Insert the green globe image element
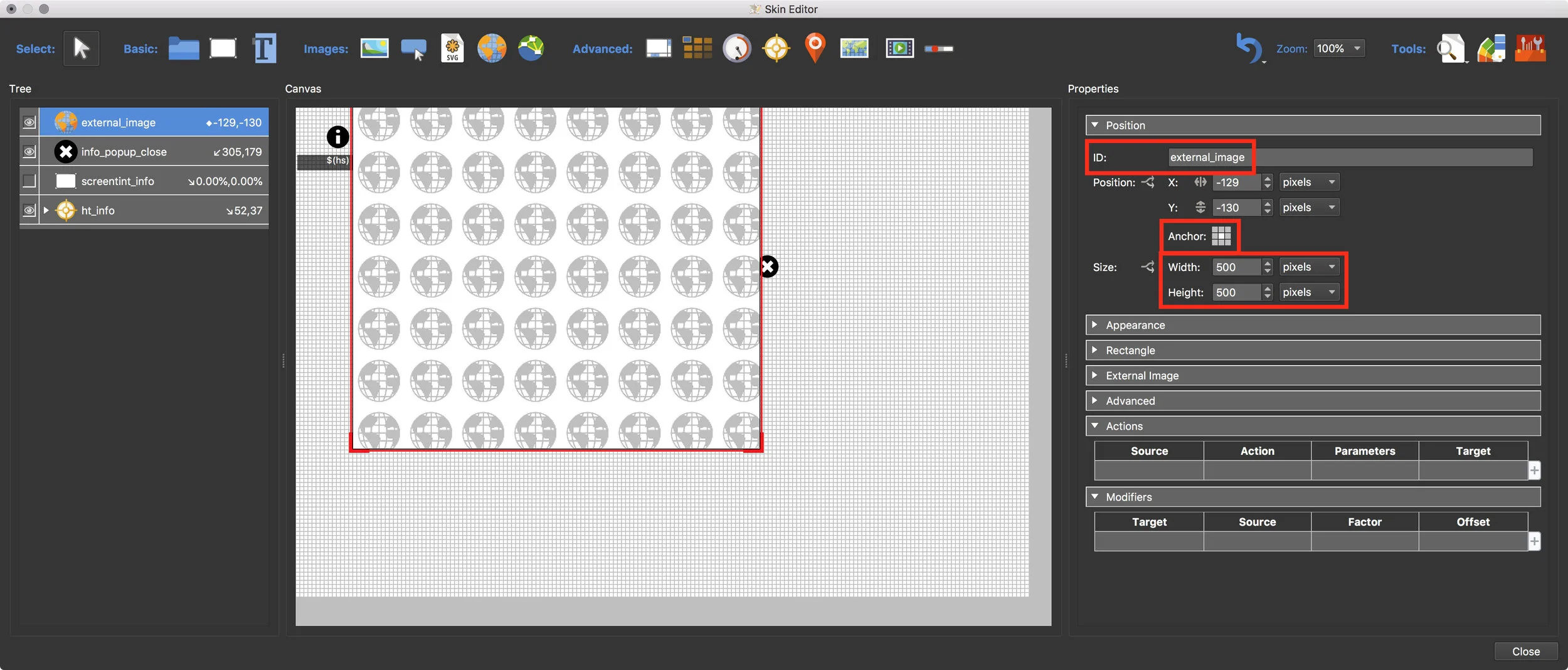 (x=531, y=48)
